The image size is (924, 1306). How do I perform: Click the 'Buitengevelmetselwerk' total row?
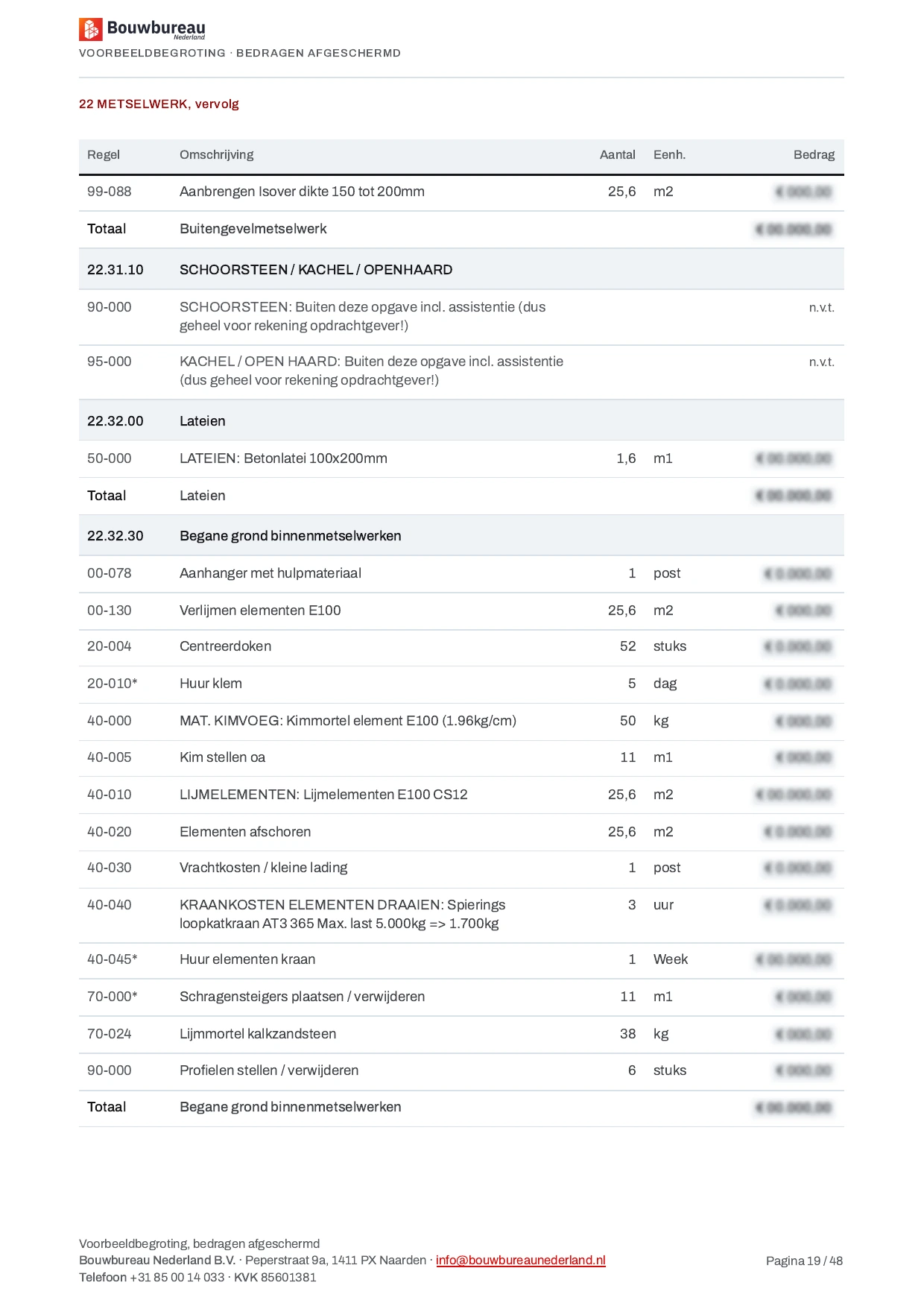[x=461, y=229]
